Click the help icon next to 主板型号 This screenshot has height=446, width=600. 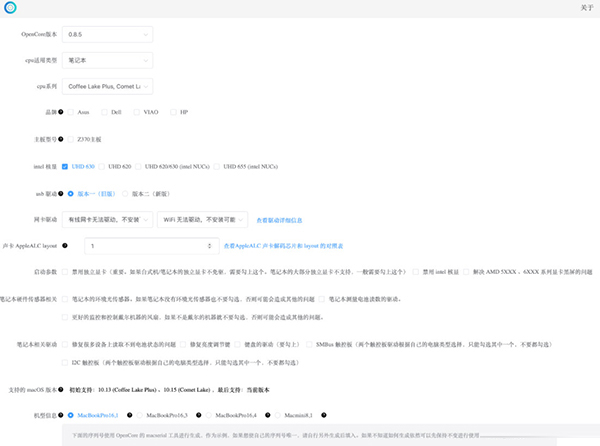click(x=61, y=139)
